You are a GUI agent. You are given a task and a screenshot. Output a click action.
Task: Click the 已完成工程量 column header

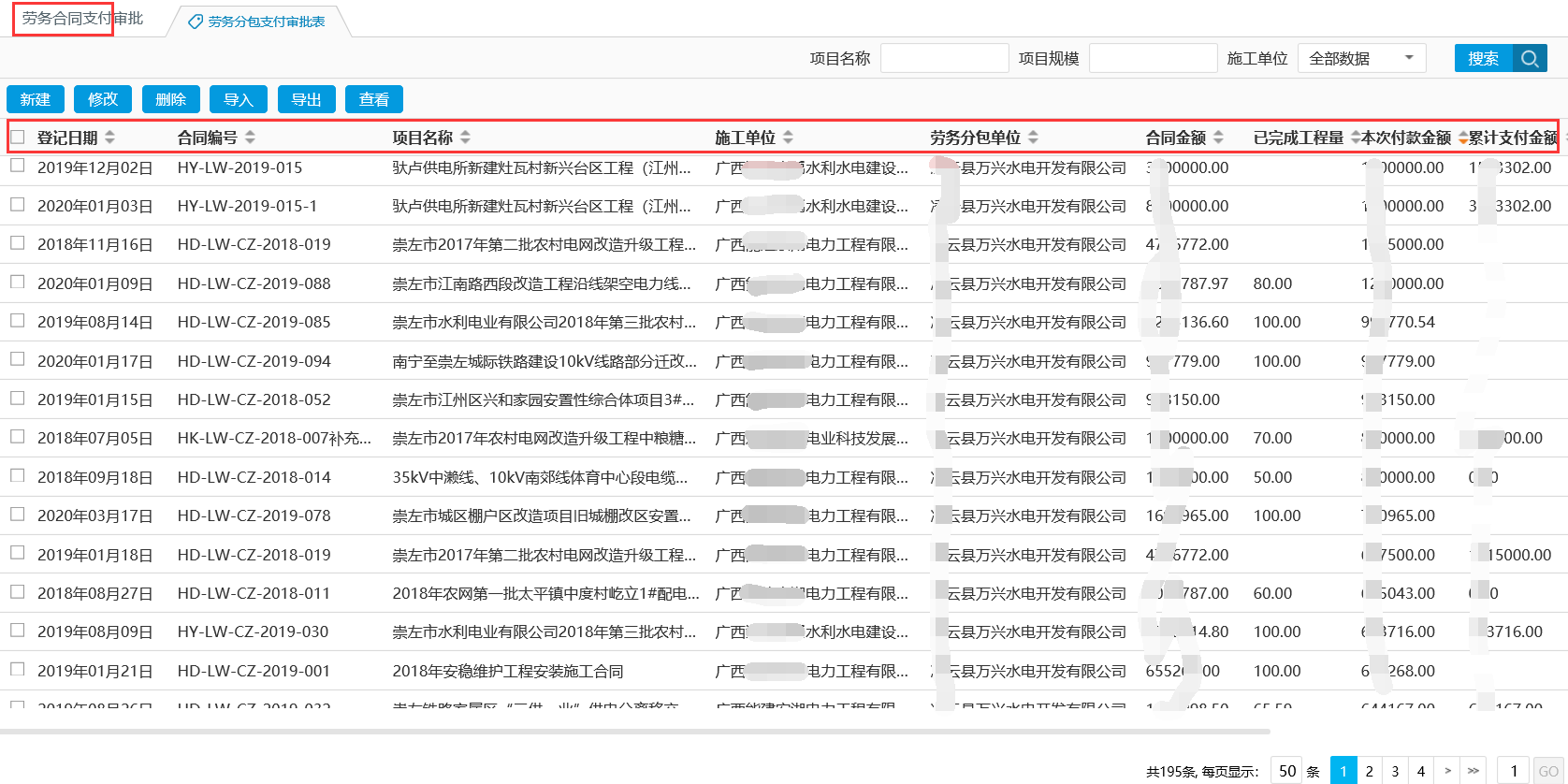tap(1299, 138)
